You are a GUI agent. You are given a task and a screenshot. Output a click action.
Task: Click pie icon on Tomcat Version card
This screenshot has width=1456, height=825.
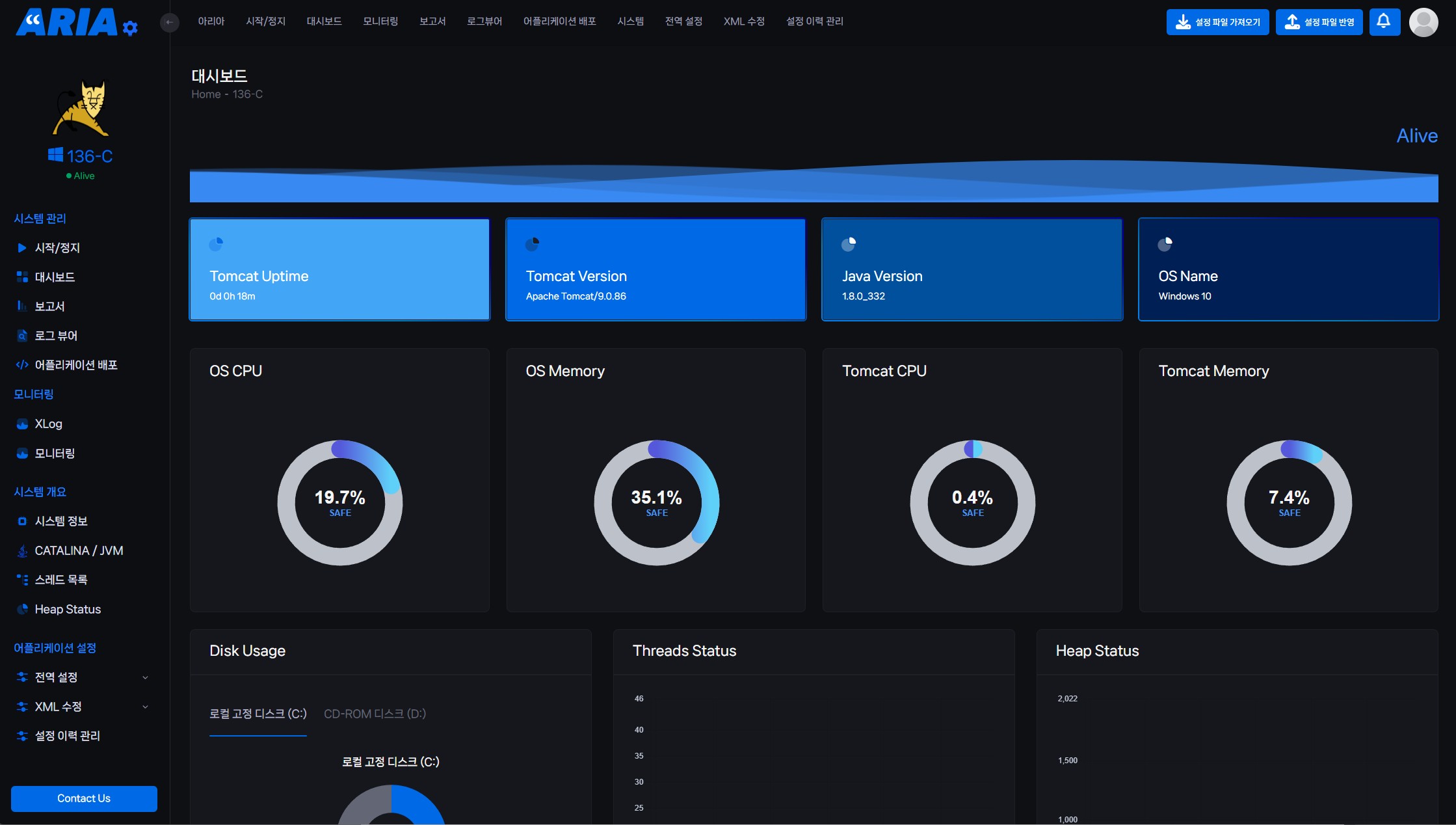pyautogui.click(x=533, y=244)
